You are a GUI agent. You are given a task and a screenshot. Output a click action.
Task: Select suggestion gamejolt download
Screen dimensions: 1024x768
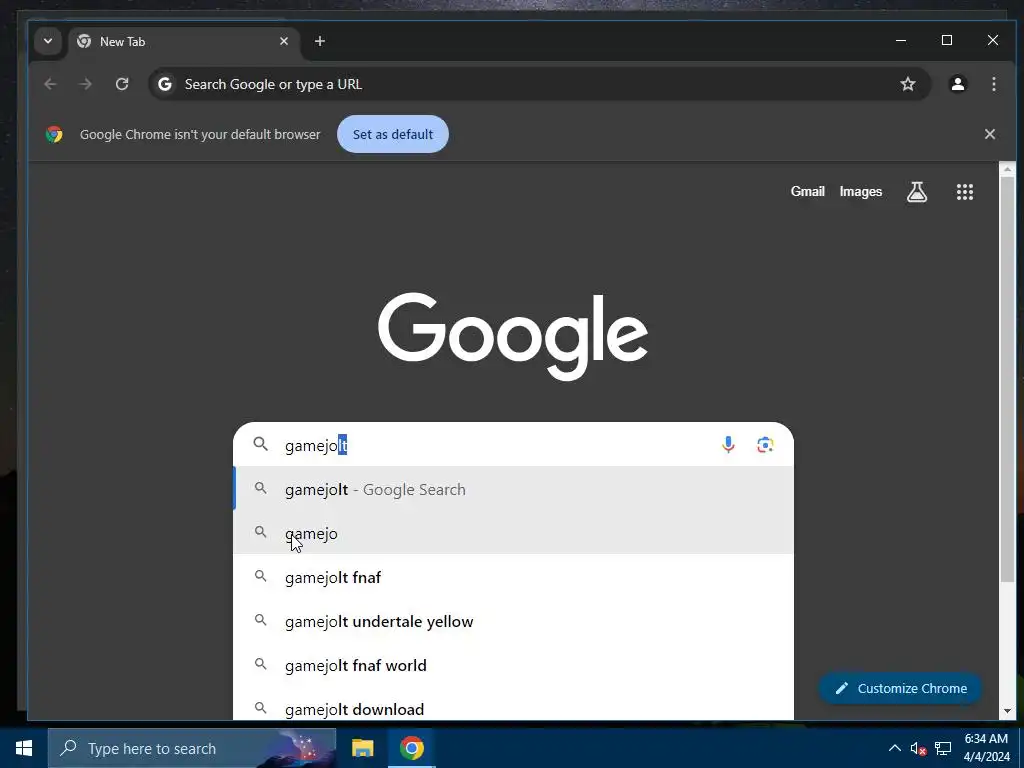click(x=513, y=704)
